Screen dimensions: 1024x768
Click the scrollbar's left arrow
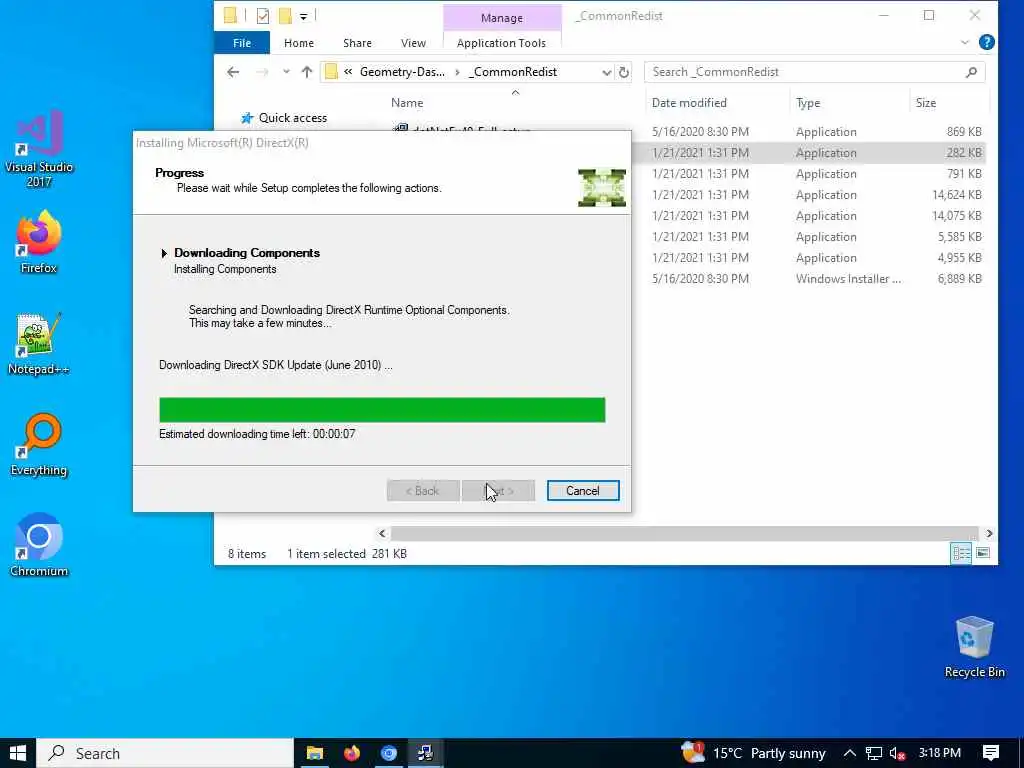pyautogui.click(x=382, y=533)
